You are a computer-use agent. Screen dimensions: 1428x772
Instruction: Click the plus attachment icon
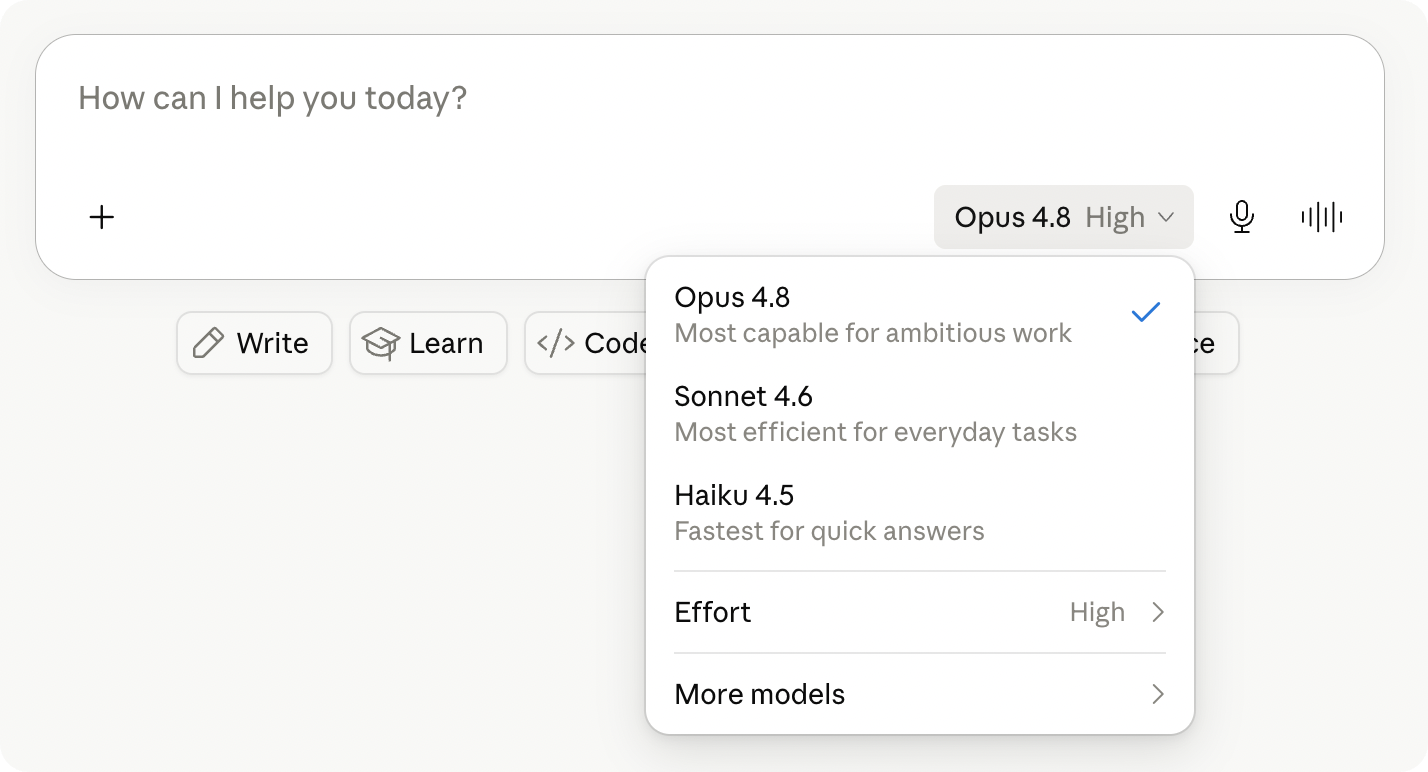[x=102, y=217]
